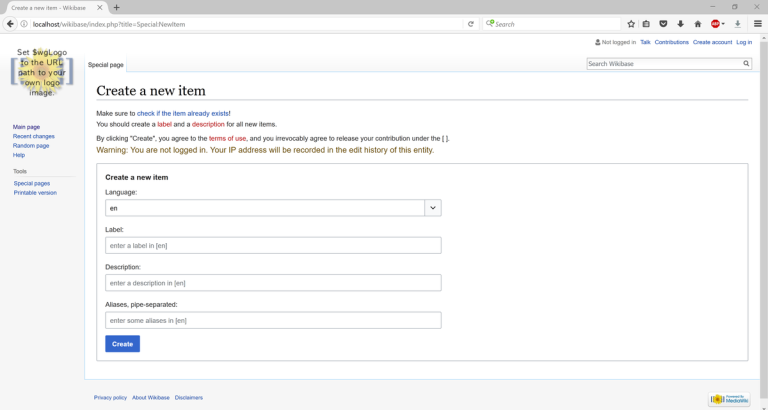Expand the Language dropdown arrow
The image size is (768, 410).
coord(433,208)
